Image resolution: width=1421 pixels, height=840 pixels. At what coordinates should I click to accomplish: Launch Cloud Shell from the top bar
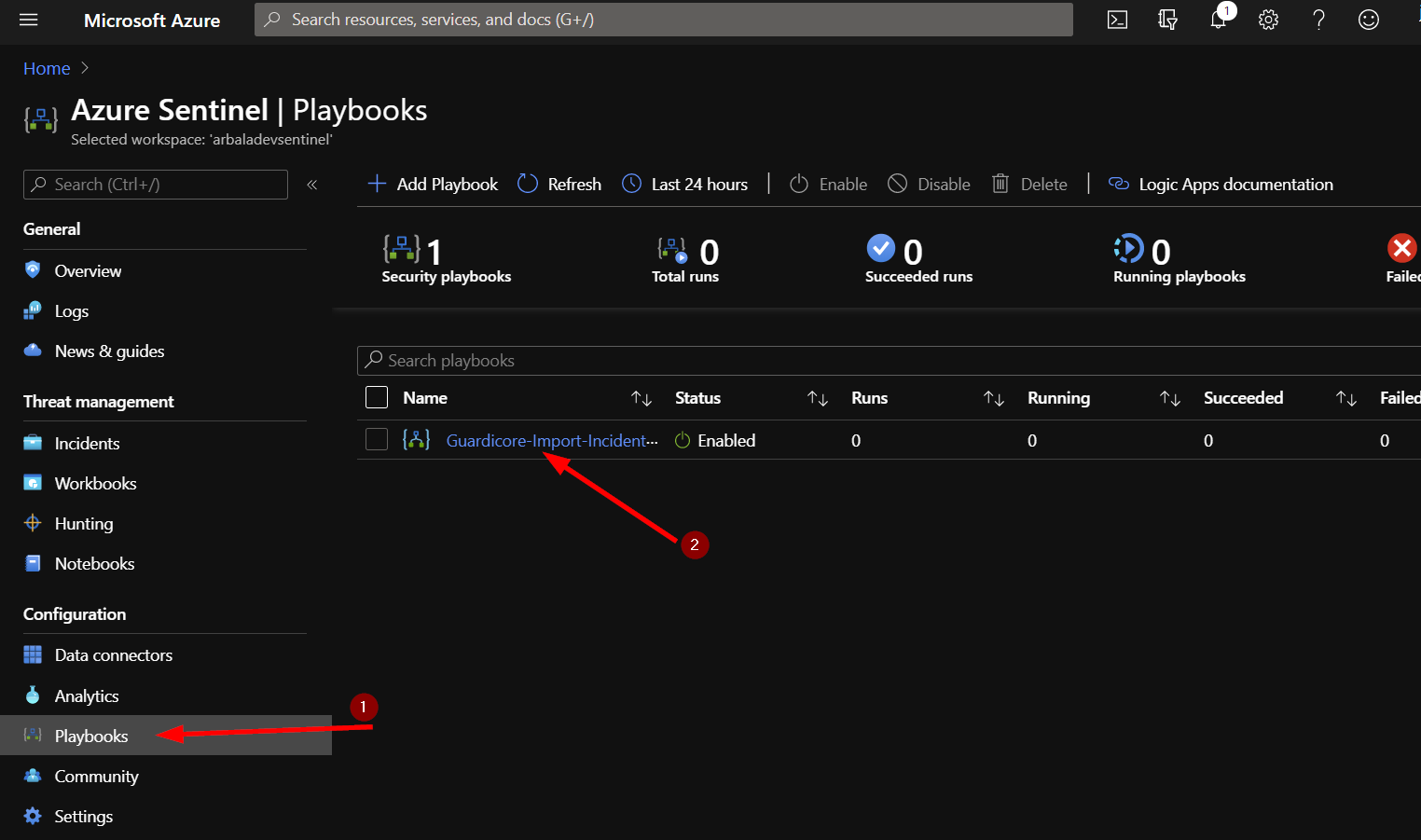(x=1117, y=20)
